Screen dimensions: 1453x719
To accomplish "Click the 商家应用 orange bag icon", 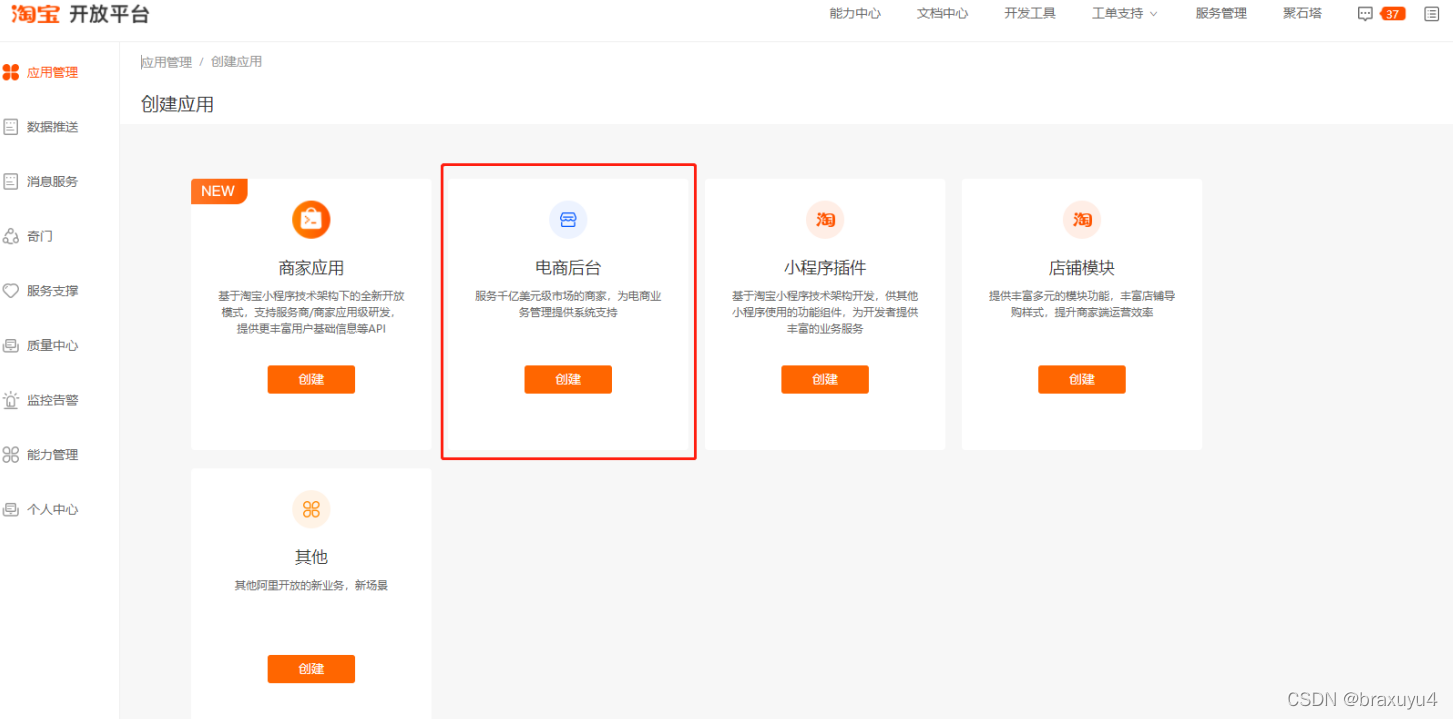I will pos(311,219).
